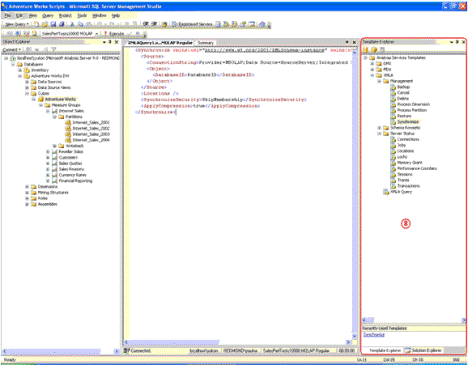Expand the Dimensions folder
Viewport: 468px width, 365px height.
27,187
